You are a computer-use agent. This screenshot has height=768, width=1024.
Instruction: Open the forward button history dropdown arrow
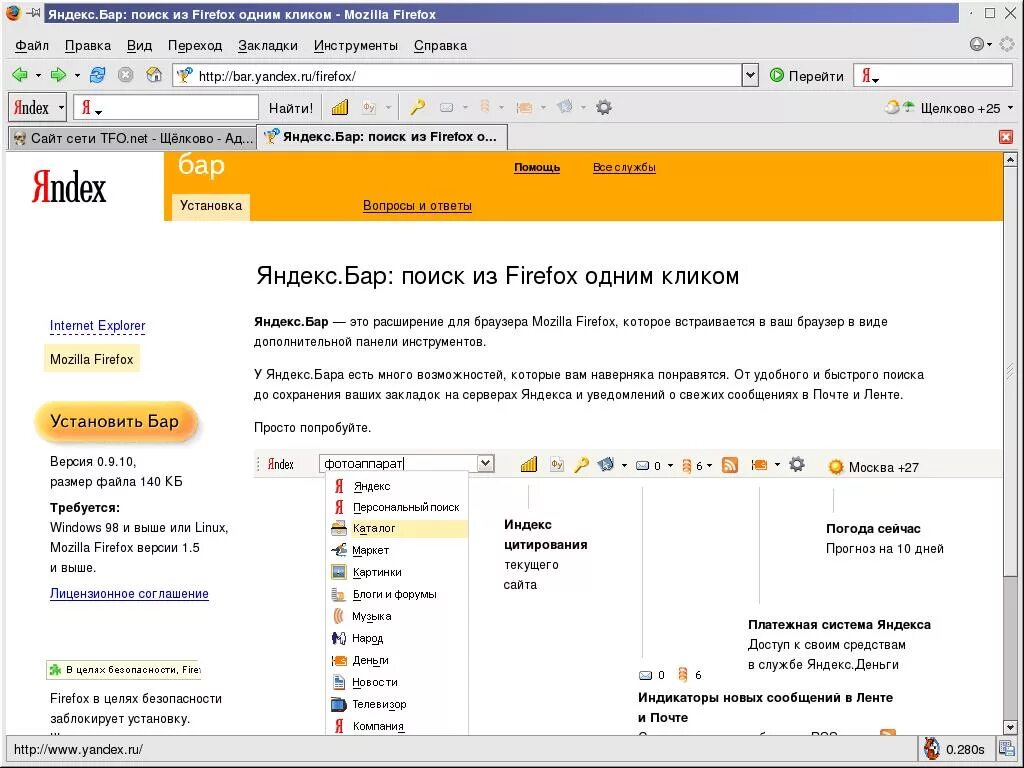point(77,76)
